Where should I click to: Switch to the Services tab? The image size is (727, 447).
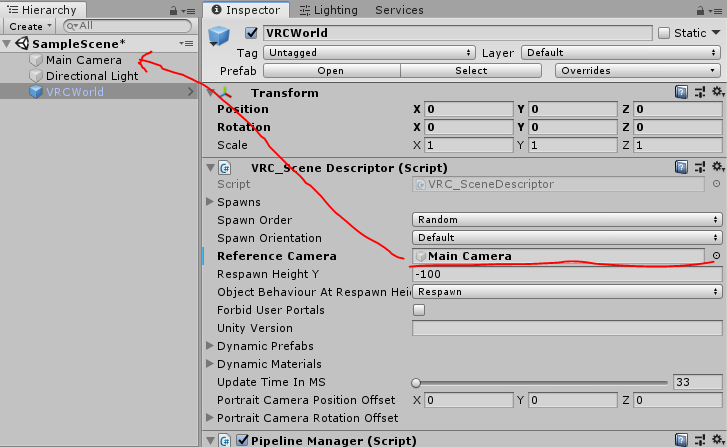point(399,10)
